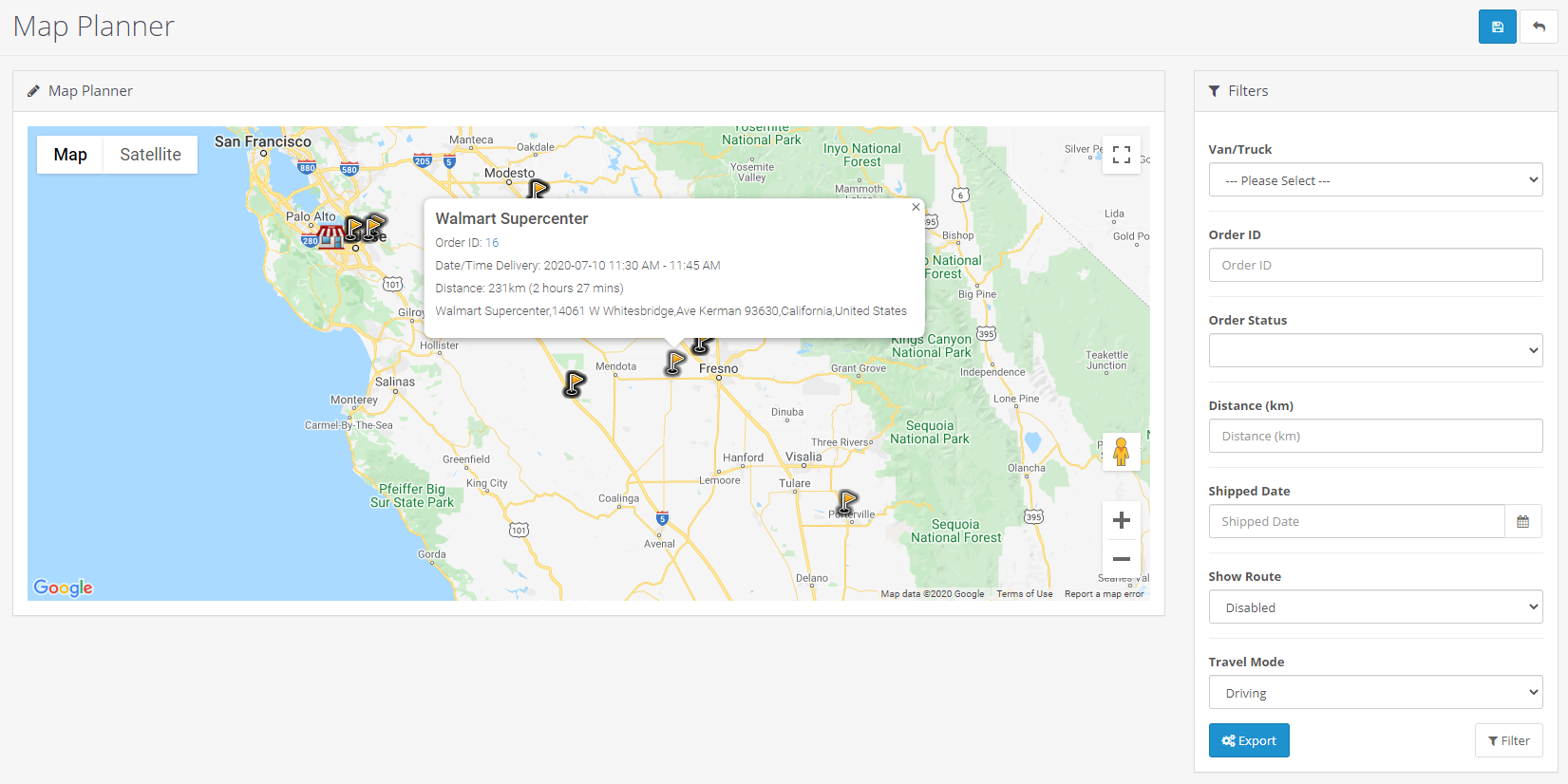Click the Walmart Supercenter title text
The image size is (1568, 784).
click(512, 218)
